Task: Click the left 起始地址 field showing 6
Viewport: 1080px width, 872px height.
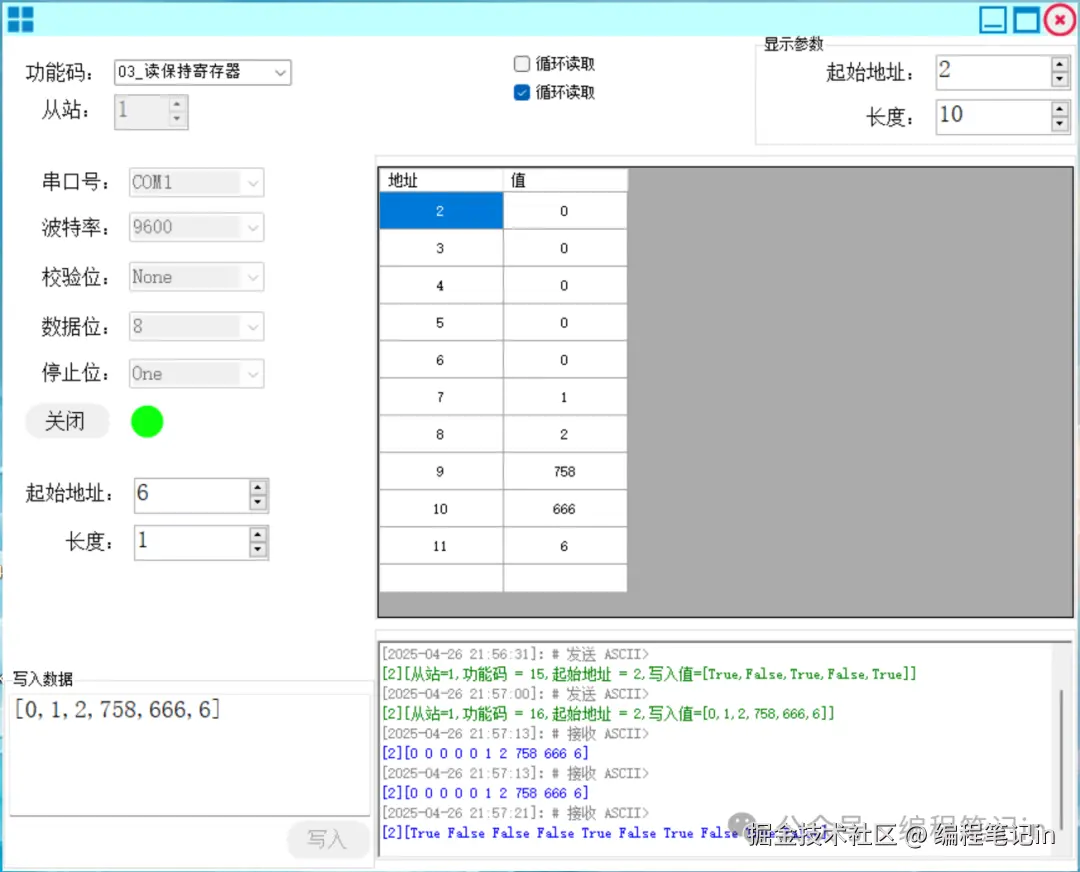Action: tap(191, 495)
